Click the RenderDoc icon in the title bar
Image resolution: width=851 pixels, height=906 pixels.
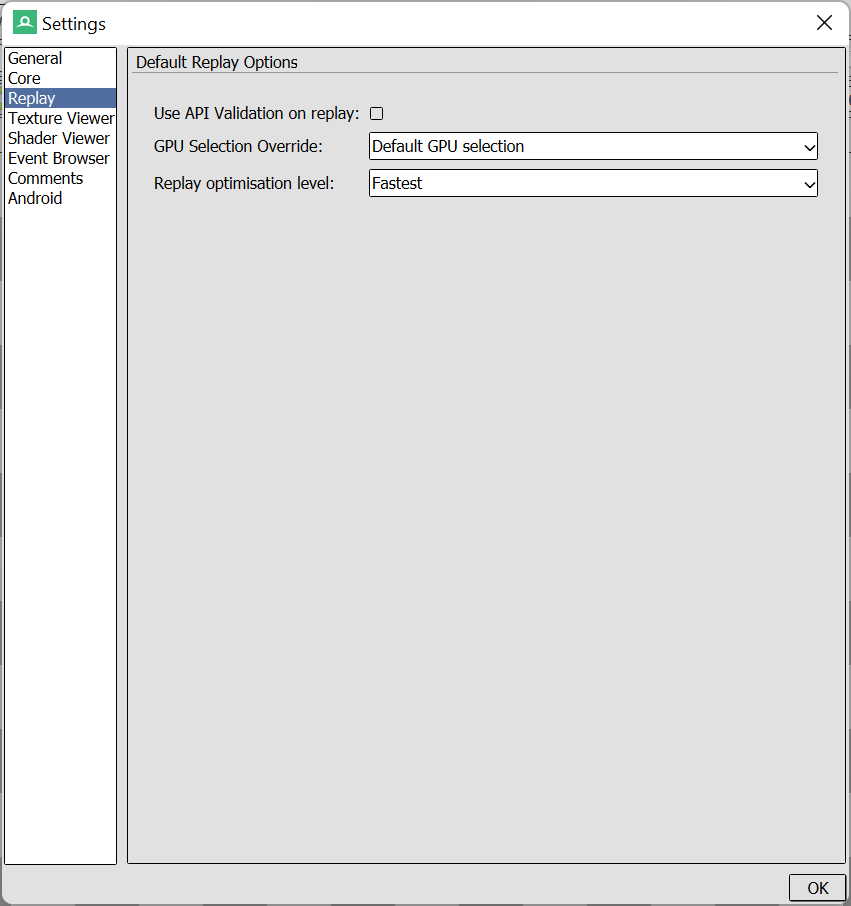pyautogui.click(x=25, y=23)
